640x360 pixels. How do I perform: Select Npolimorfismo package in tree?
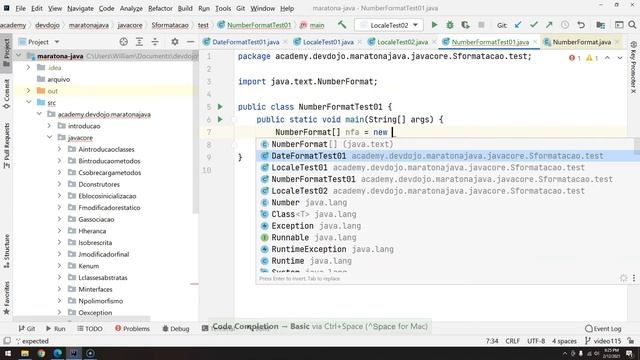tap(100, 301)
